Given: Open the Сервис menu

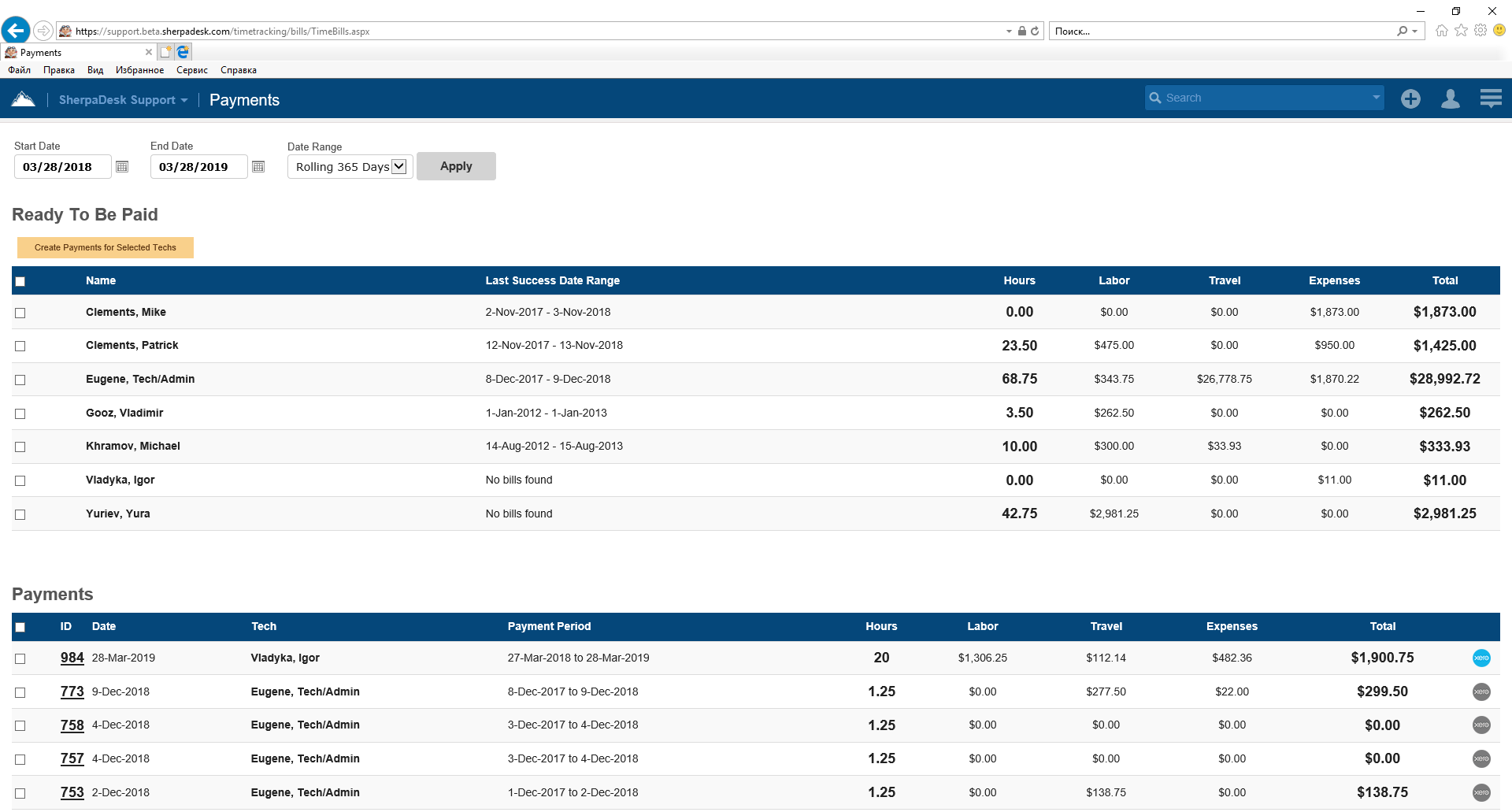Looking at the screenshot, I should pos(191,70).
